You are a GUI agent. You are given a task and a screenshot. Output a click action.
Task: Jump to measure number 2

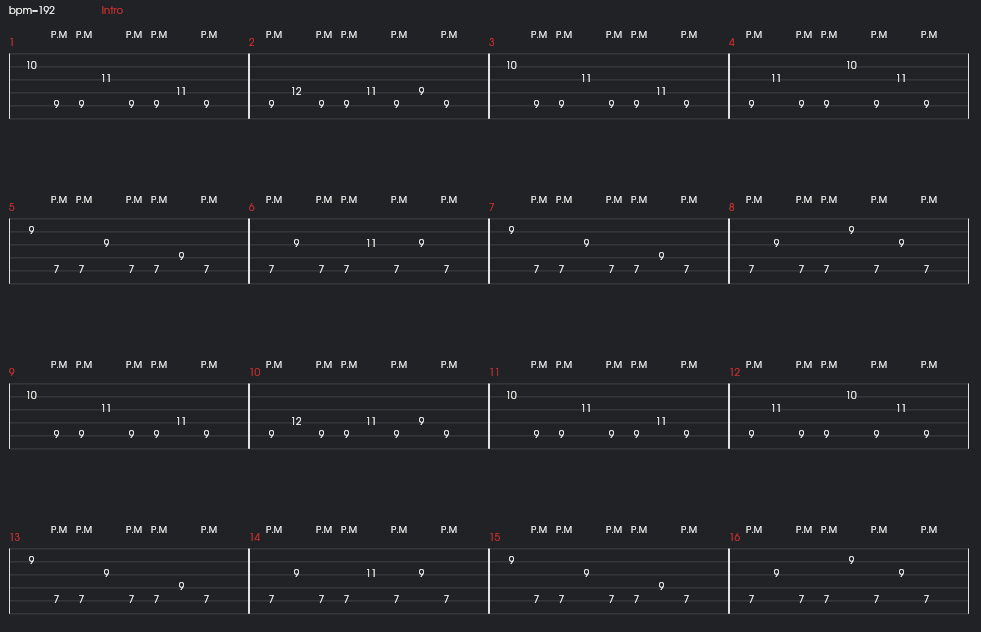tap(252, 42)
